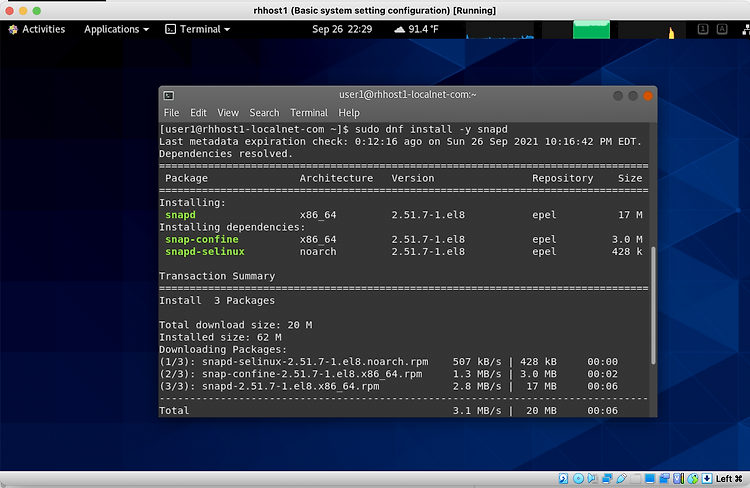Click the display settings indicator icon
The height and width of the screenshot is (488, 750).
pos(650,478)
